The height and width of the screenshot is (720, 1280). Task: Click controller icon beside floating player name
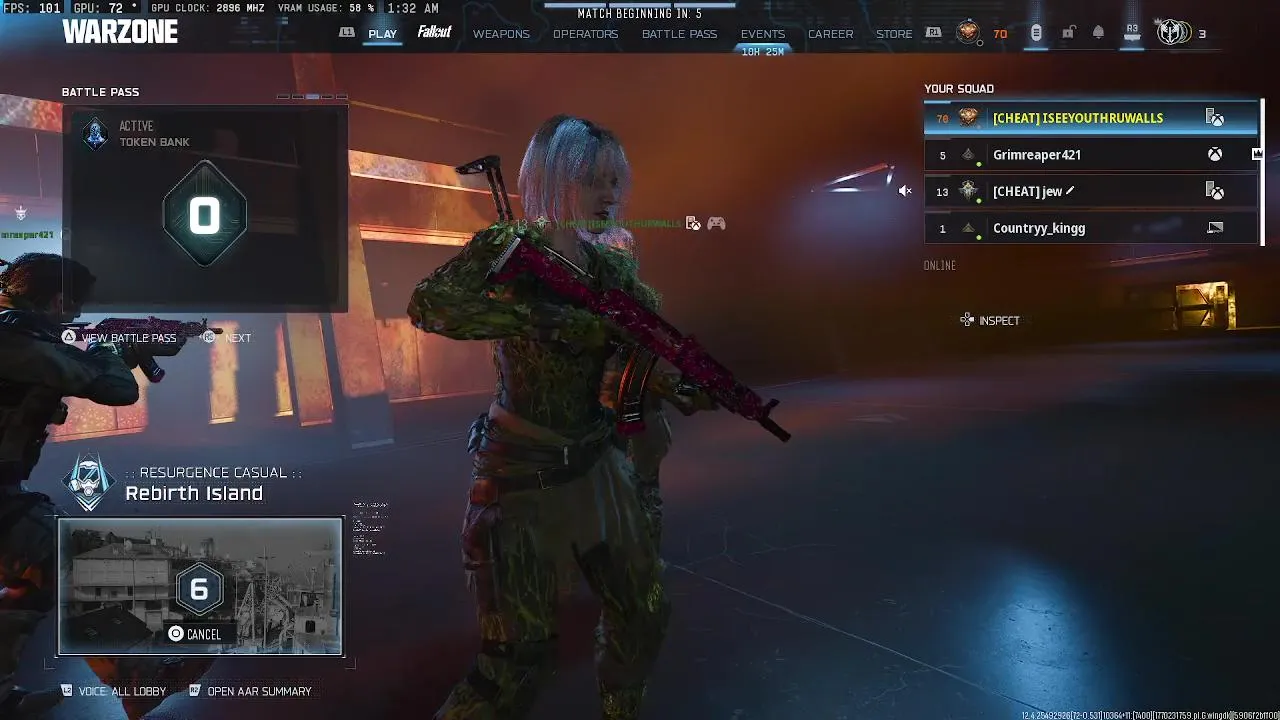pos(716,224)
